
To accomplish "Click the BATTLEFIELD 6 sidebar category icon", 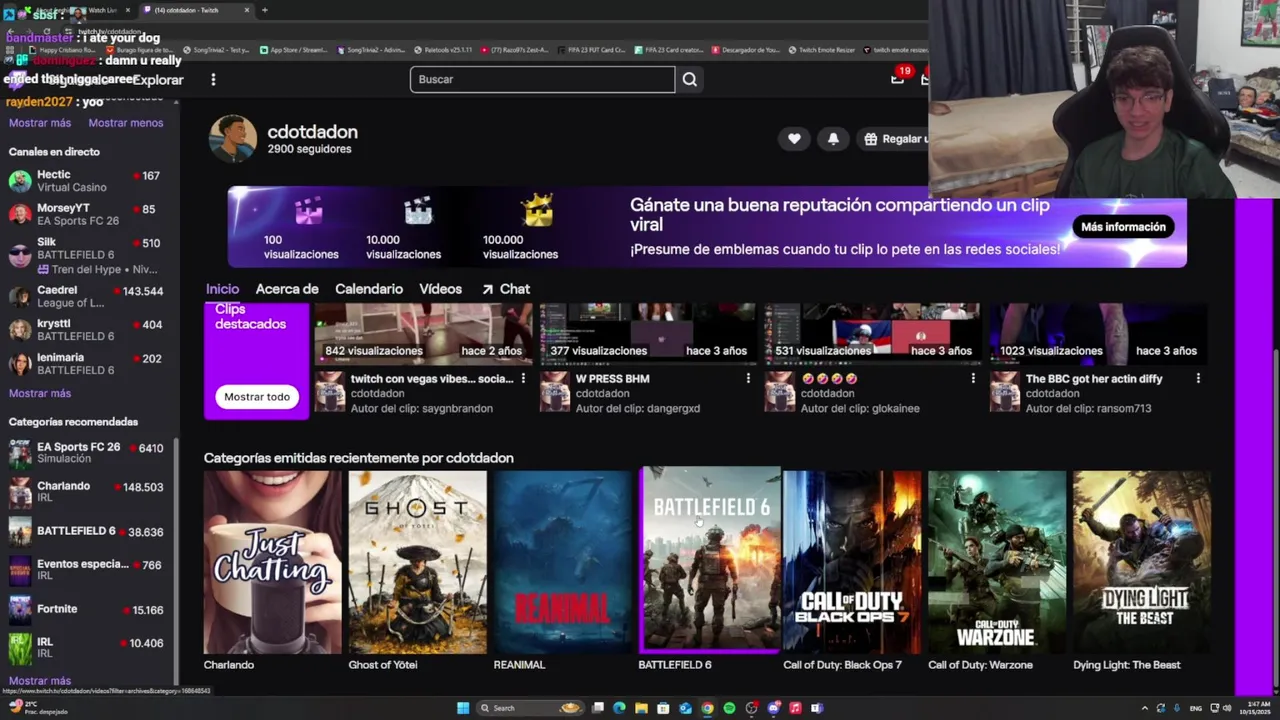I will coord(20,531).
